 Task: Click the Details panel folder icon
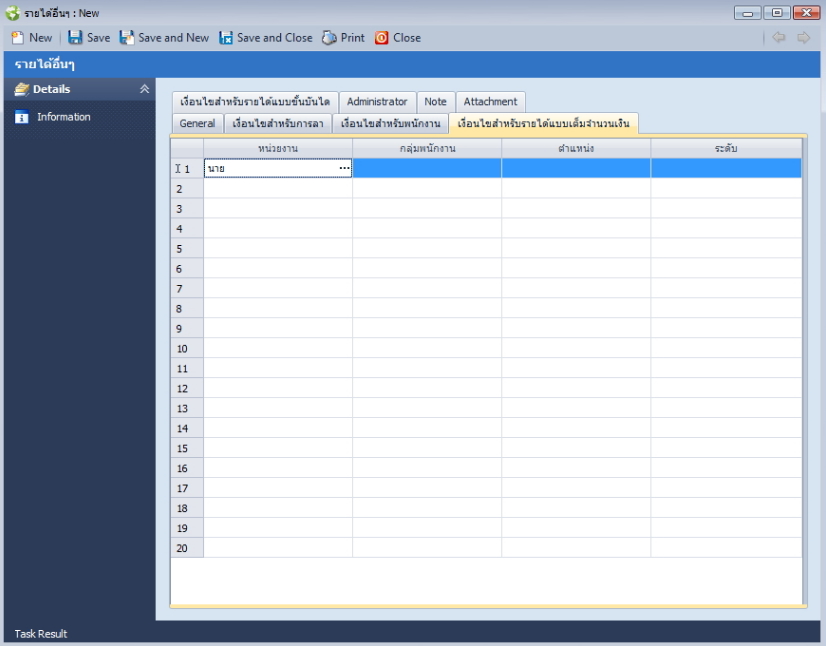click(21, 89)
